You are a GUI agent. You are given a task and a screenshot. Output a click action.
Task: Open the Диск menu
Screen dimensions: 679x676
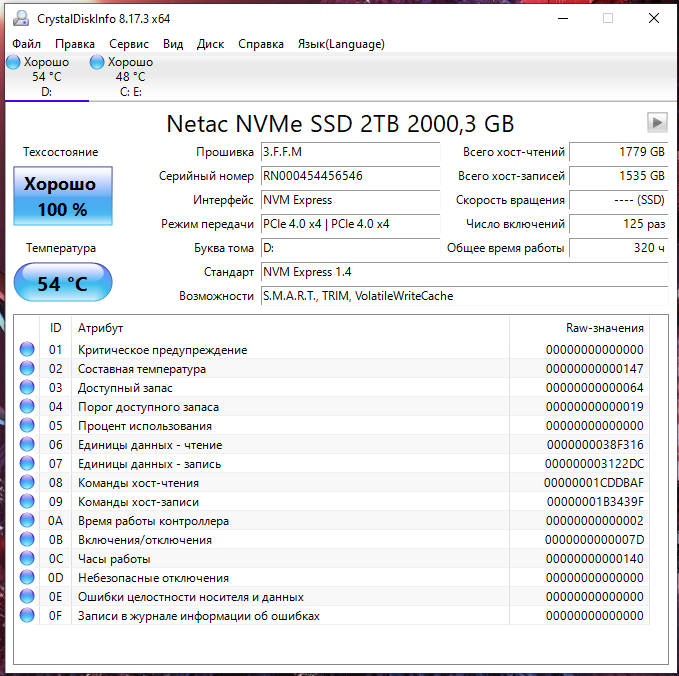[x=210, y=44]
